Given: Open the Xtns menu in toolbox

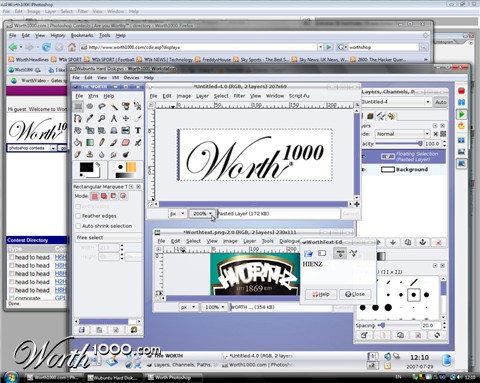Looking at the screenshot, I should (x=93, y=96).
